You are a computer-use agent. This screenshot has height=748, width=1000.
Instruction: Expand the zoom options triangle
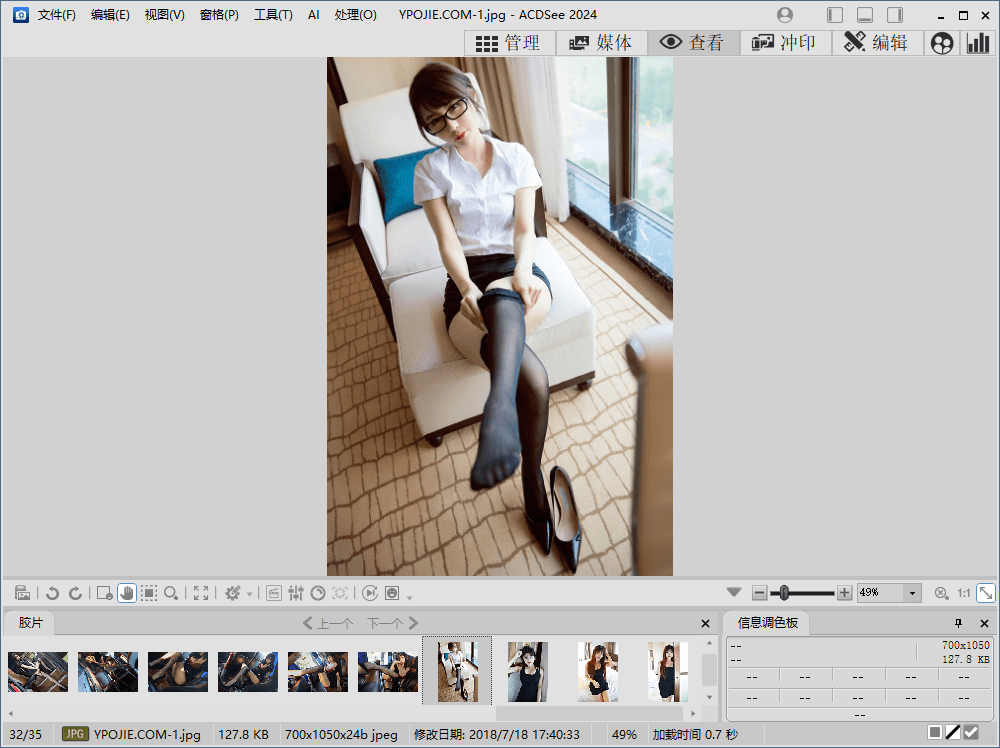click(x=734, y=592)
